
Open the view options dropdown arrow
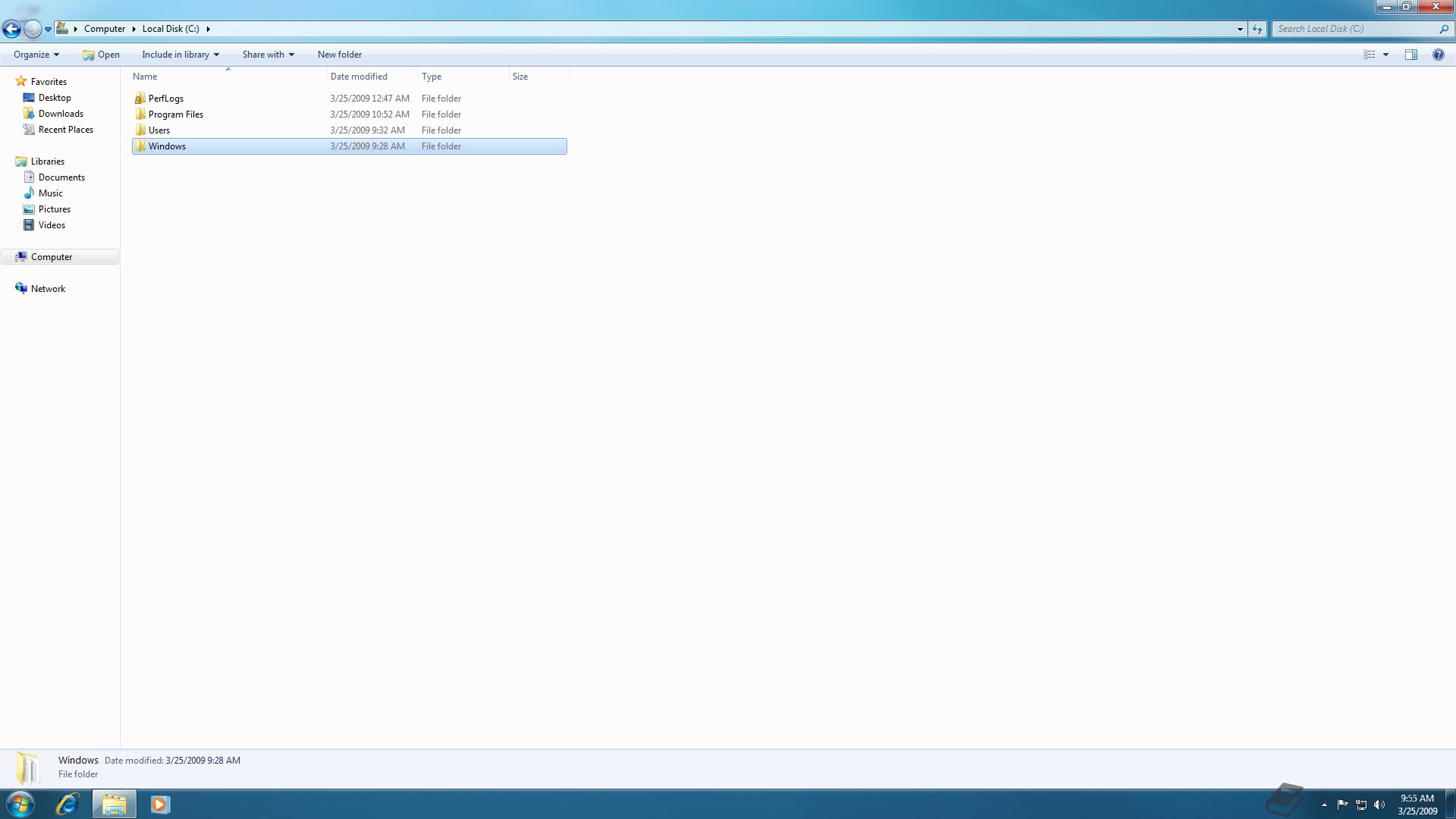pyautogui.click(x=1385, y=55)
